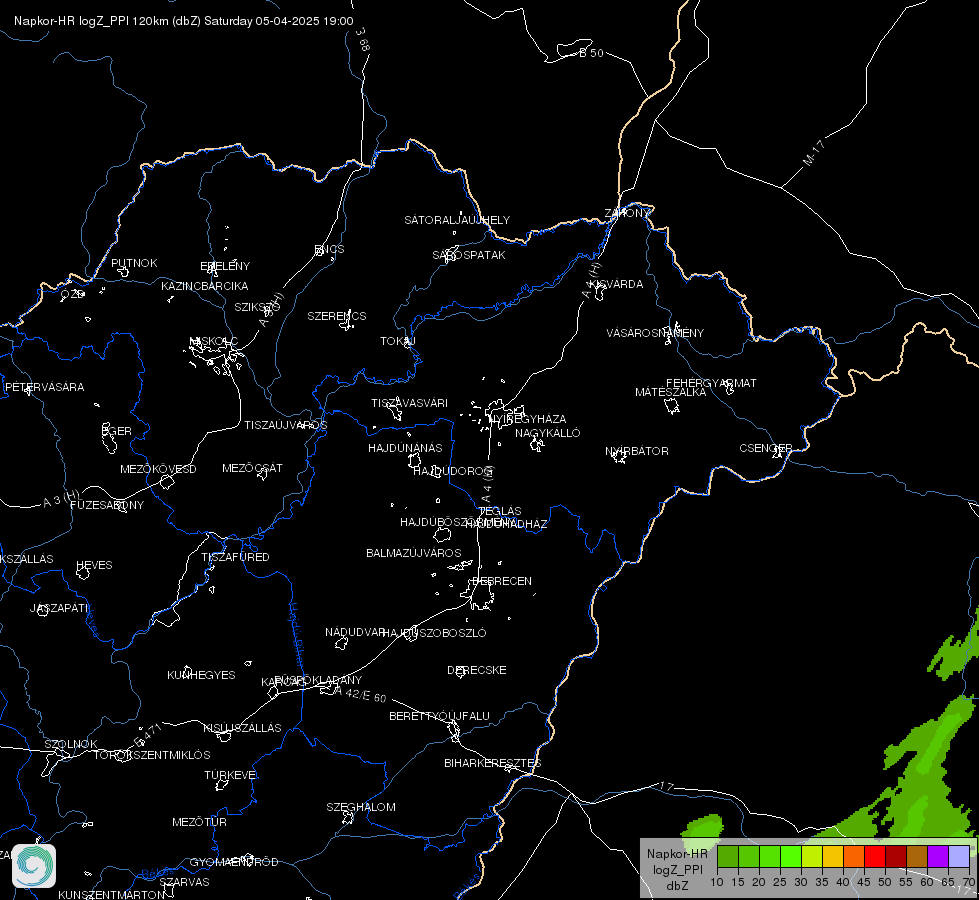Click the BERETTYOUJFALU label
This screenshot has width=979, height=900.
(439, 716)
